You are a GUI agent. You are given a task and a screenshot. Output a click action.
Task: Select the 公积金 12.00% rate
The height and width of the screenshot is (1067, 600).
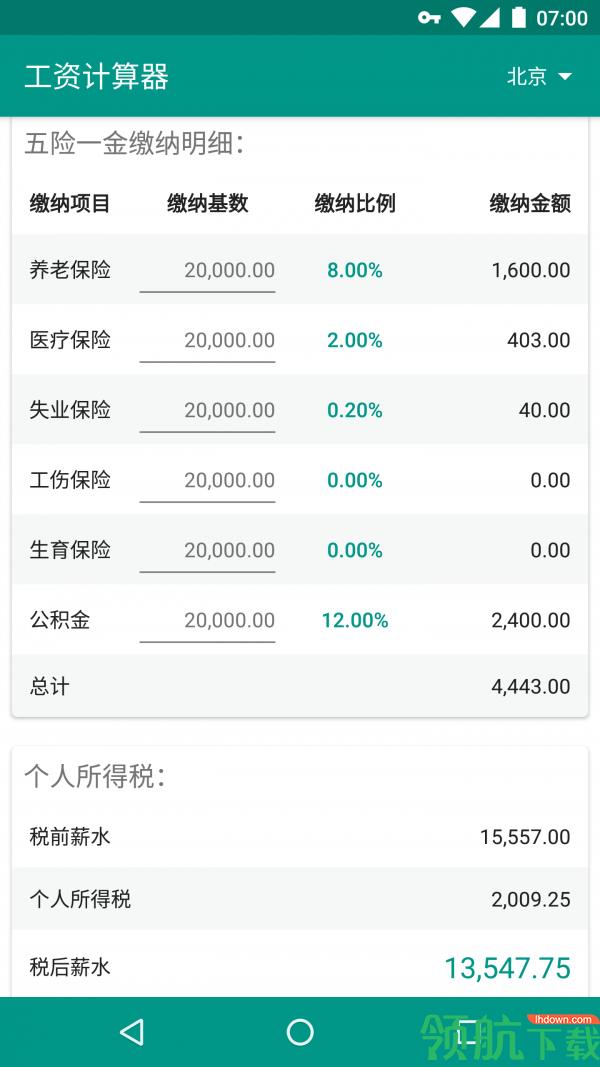tap(354, 620)
